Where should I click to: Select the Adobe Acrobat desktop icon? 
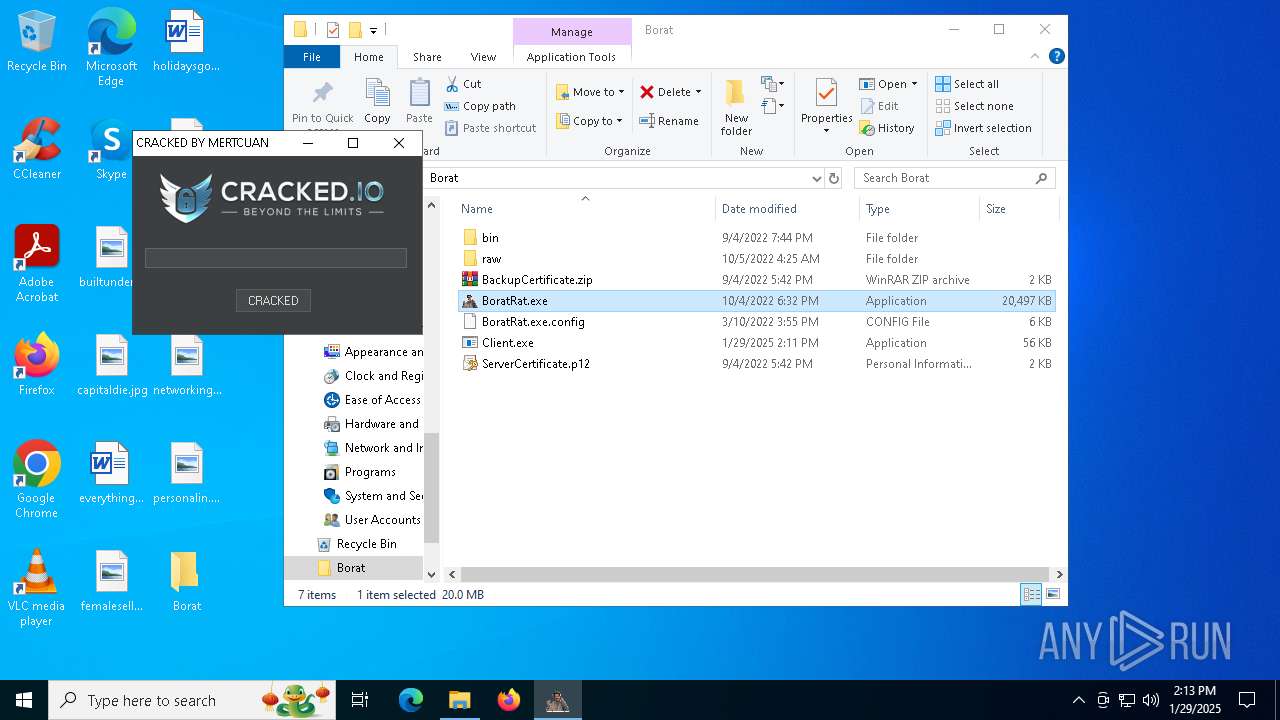click(37, 263)
